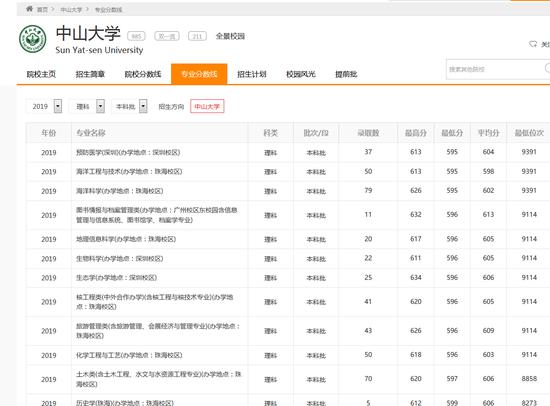Click the 生态学 major row name

[x=116, y=278]
